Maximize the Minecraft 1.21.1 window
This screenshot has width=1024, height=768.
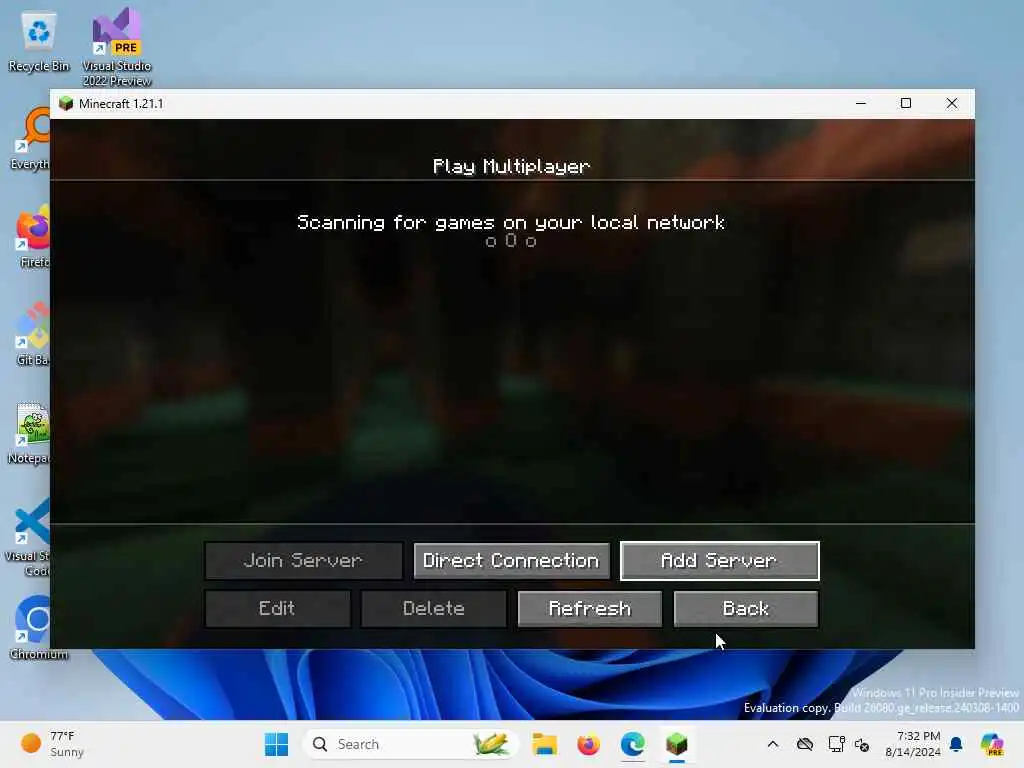pyautogui.click(x=906, y=103)
